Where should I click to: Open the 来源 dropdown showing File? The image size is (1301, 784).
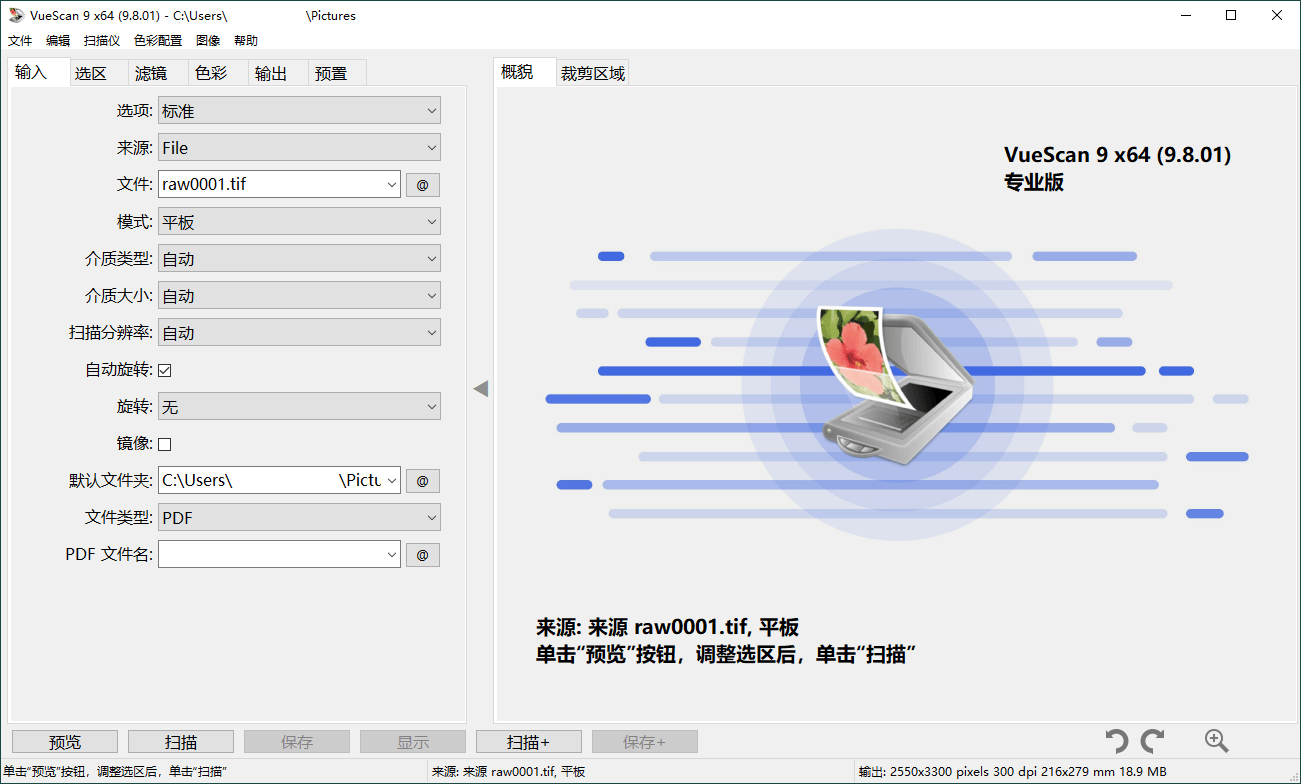tap(299, 147)
